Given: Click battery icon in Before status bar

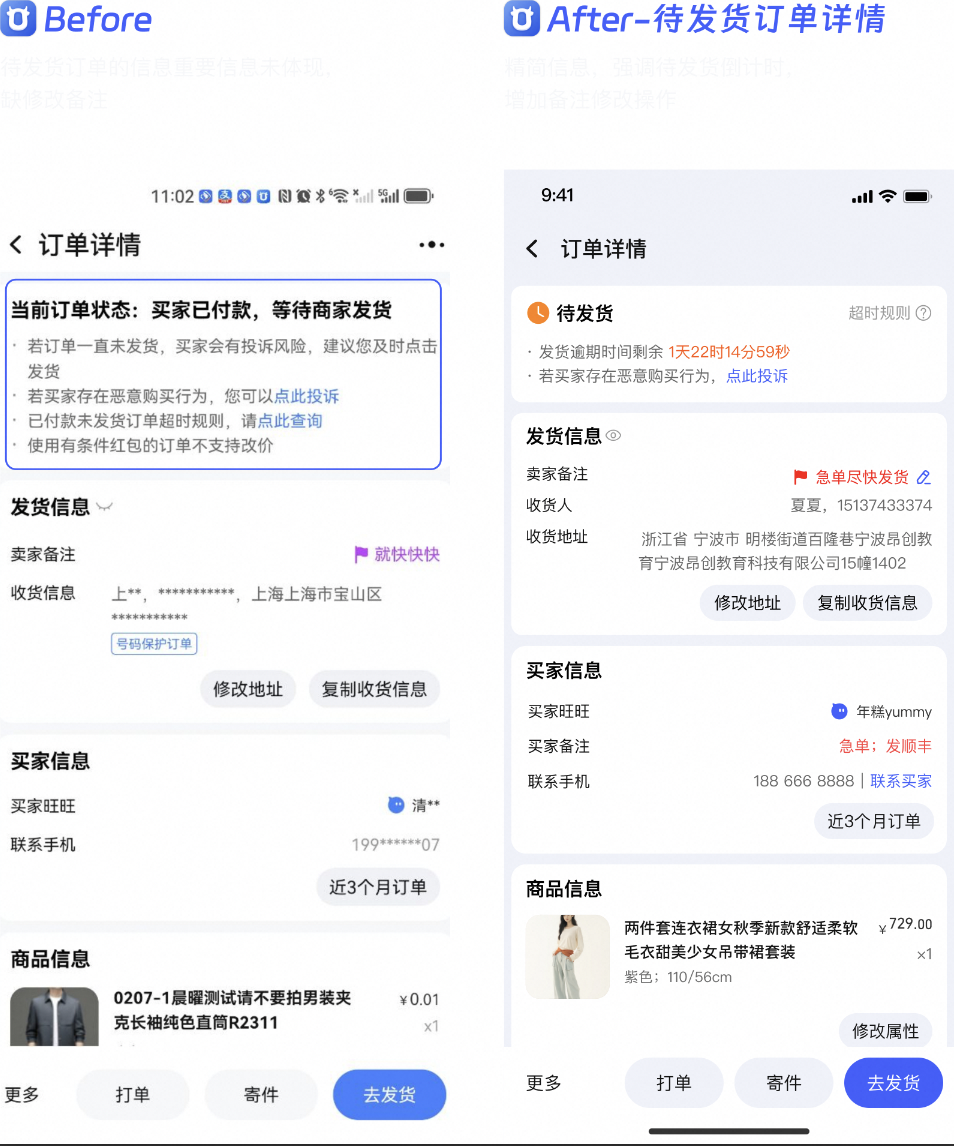Looking at the screenshot, I should tap(419, 196).
